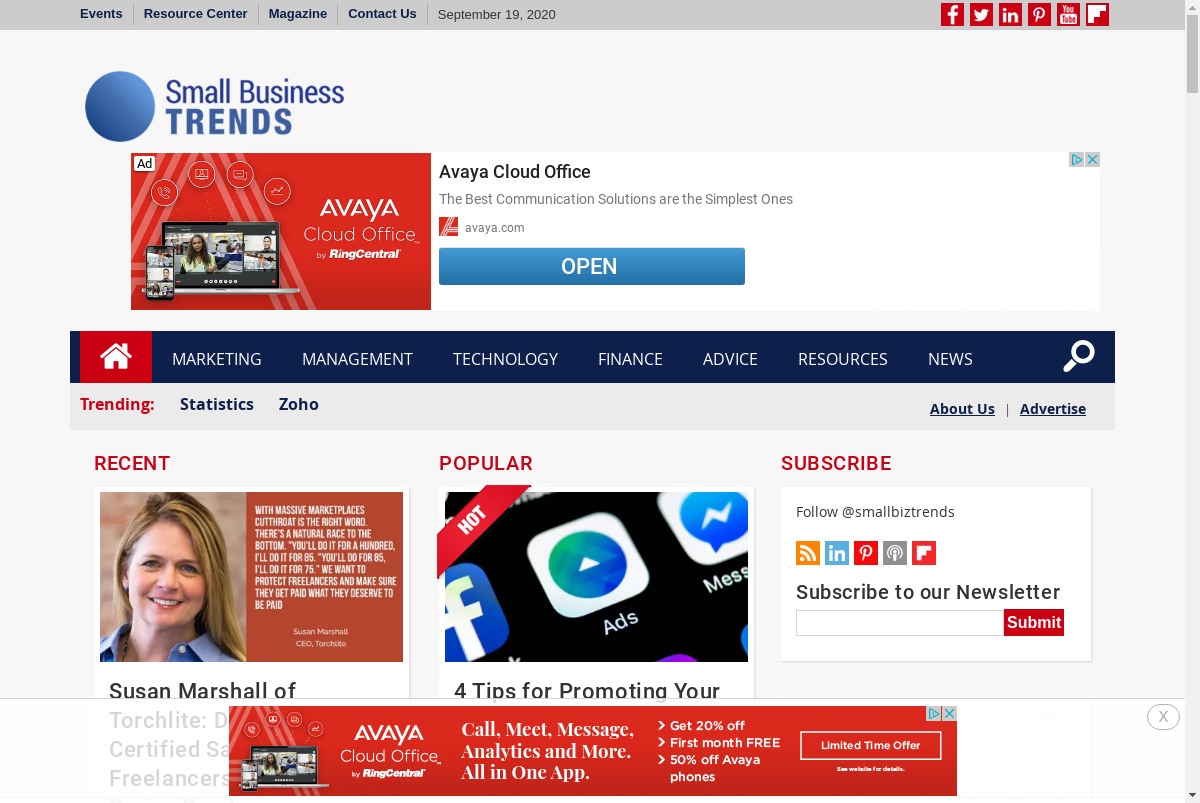Open Magazine link in top bar

point(298,14)
